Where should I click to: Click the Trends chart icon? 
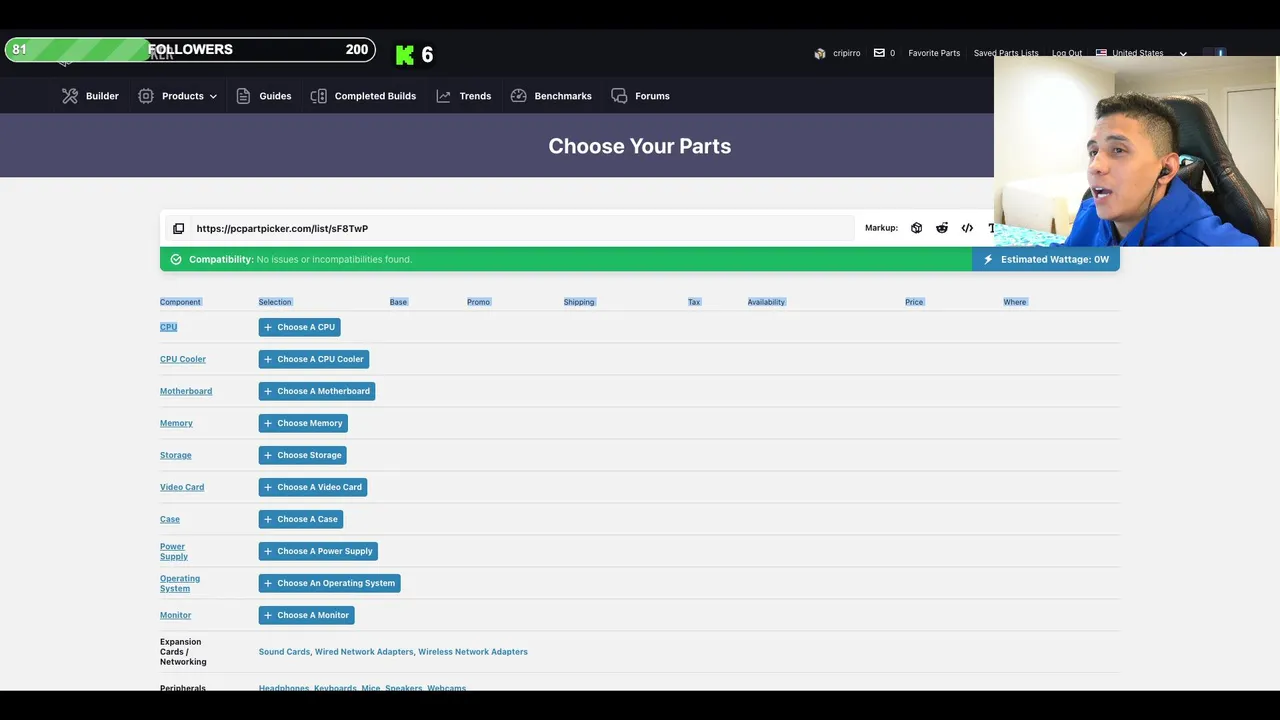click(443, 96)
